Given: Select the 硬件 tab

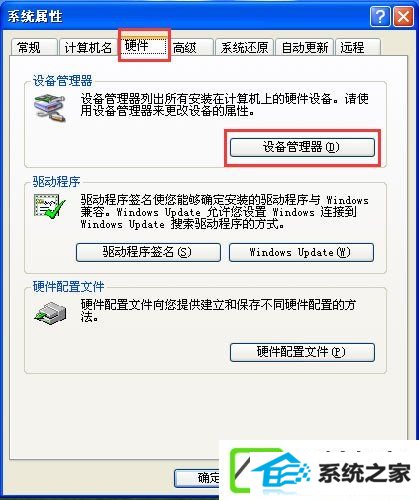Looking at the screenshot, I should pos(144,45).
